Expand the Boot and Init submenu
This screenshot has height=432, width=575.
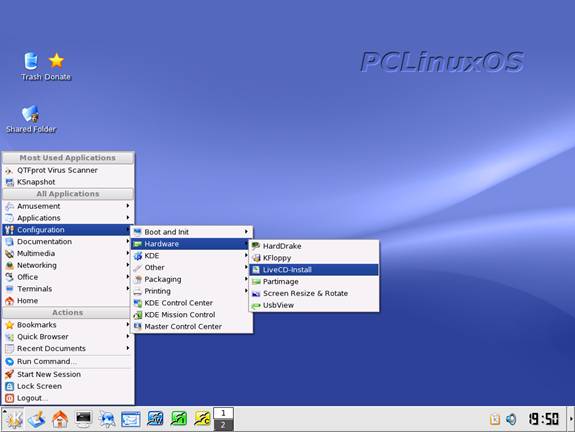click(192, 232)
